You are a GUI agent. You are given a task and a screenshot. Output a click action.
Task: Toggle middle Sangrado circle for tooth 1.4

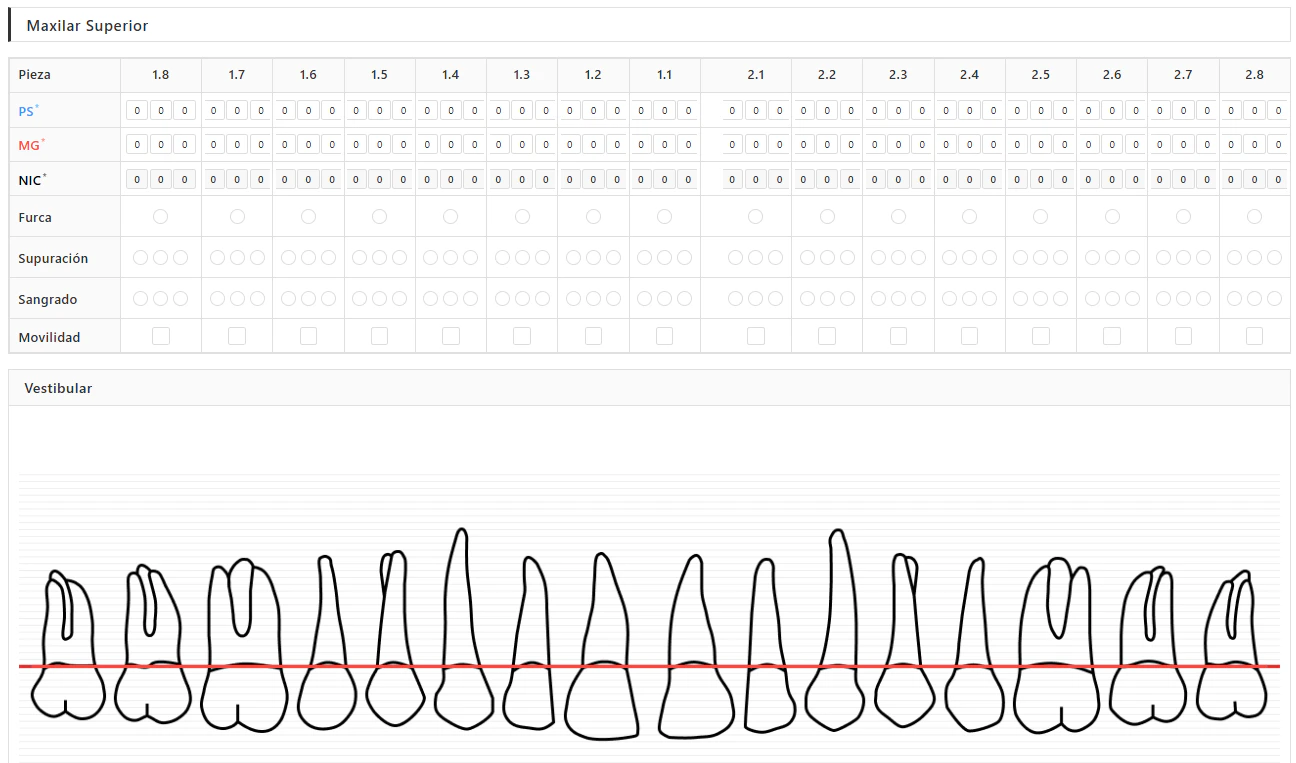[451, 298]
